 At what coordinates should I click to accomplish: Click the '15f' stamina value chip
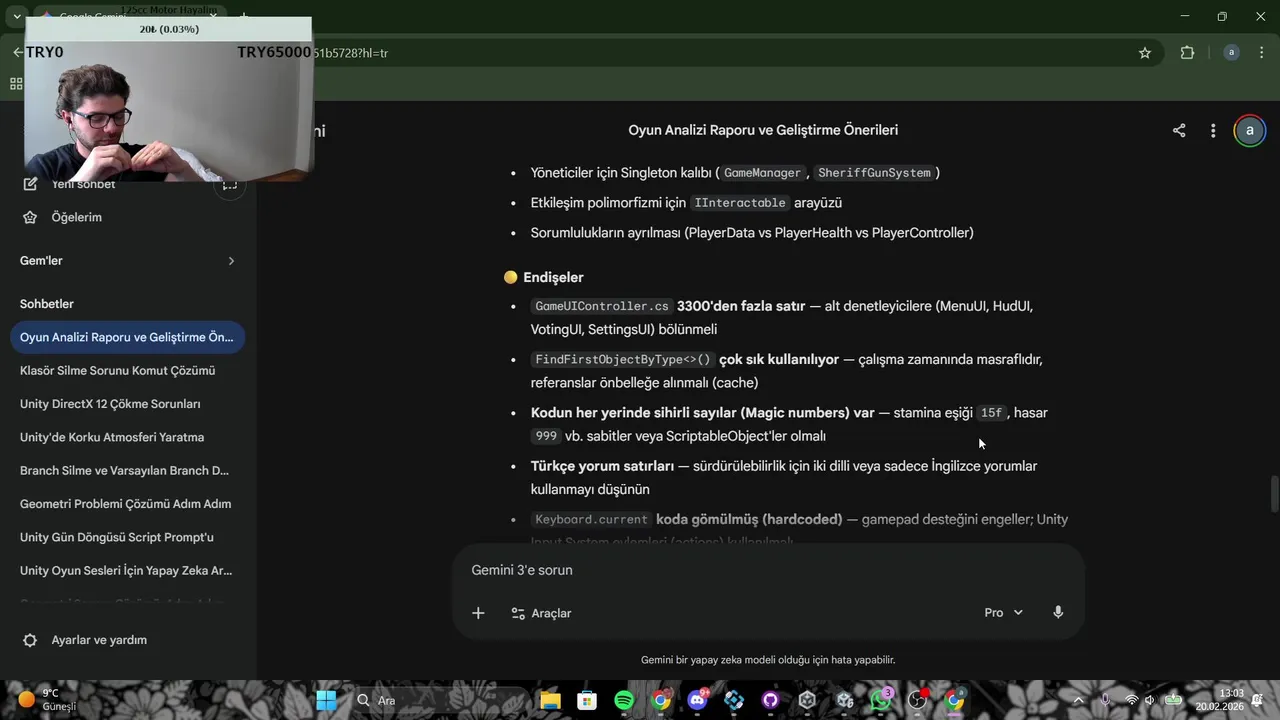click(991, 413)
